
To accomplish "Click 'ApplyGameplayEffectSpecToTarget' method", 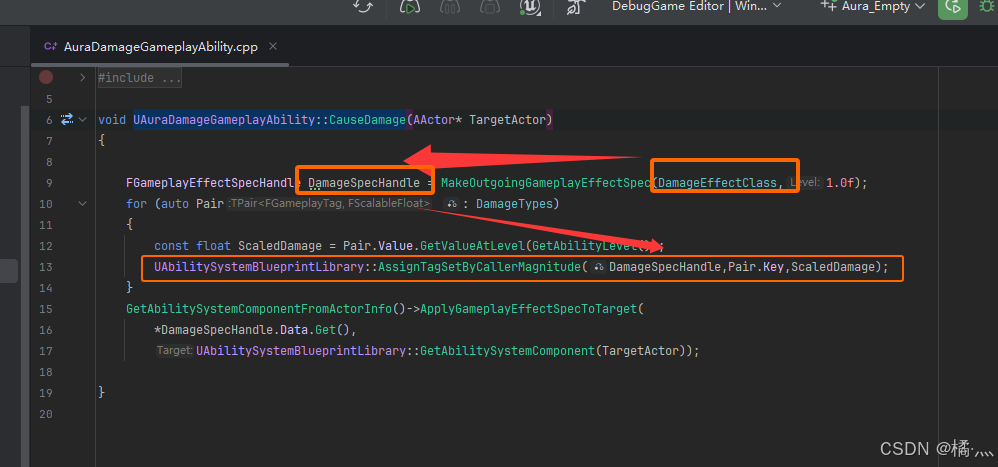I will [528, 309].
